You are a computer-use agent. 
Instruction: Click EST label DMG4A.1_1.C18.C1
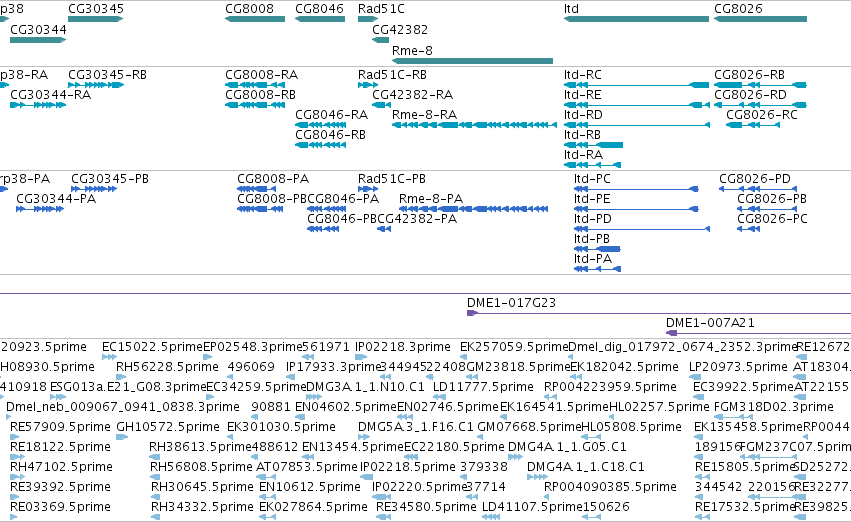coord(586,467)
